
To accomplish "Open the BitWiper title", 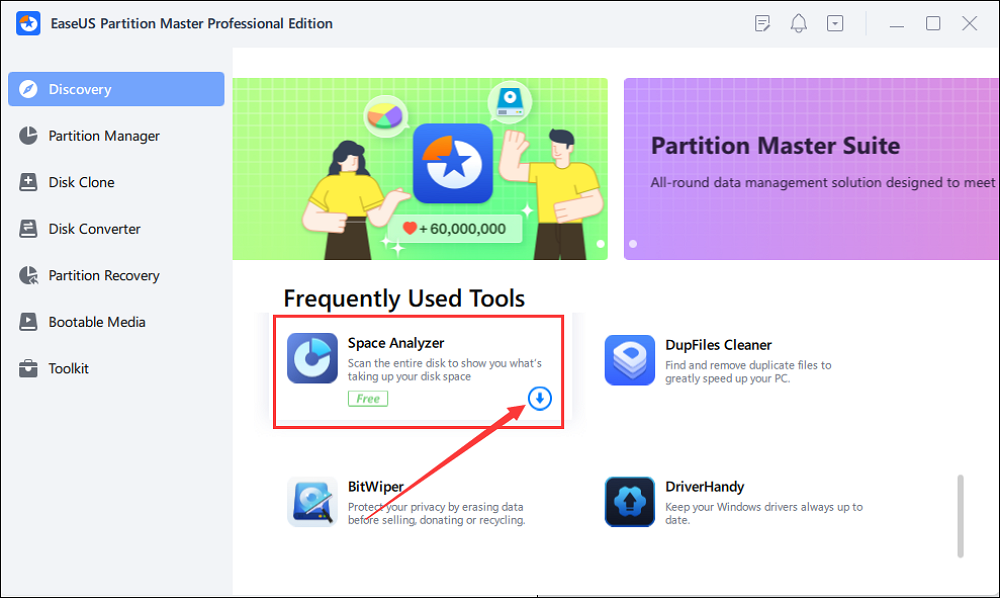I will pyautogui.click(x=376, y=486).
